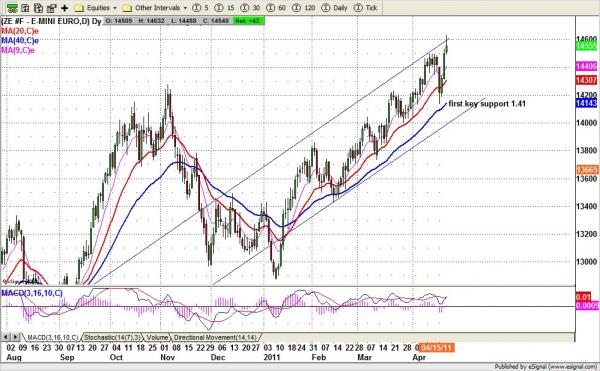The width and height of the screenshot is (600, 371).
Task: Click the Nov month label on time axis
Action: click(167, 357)
